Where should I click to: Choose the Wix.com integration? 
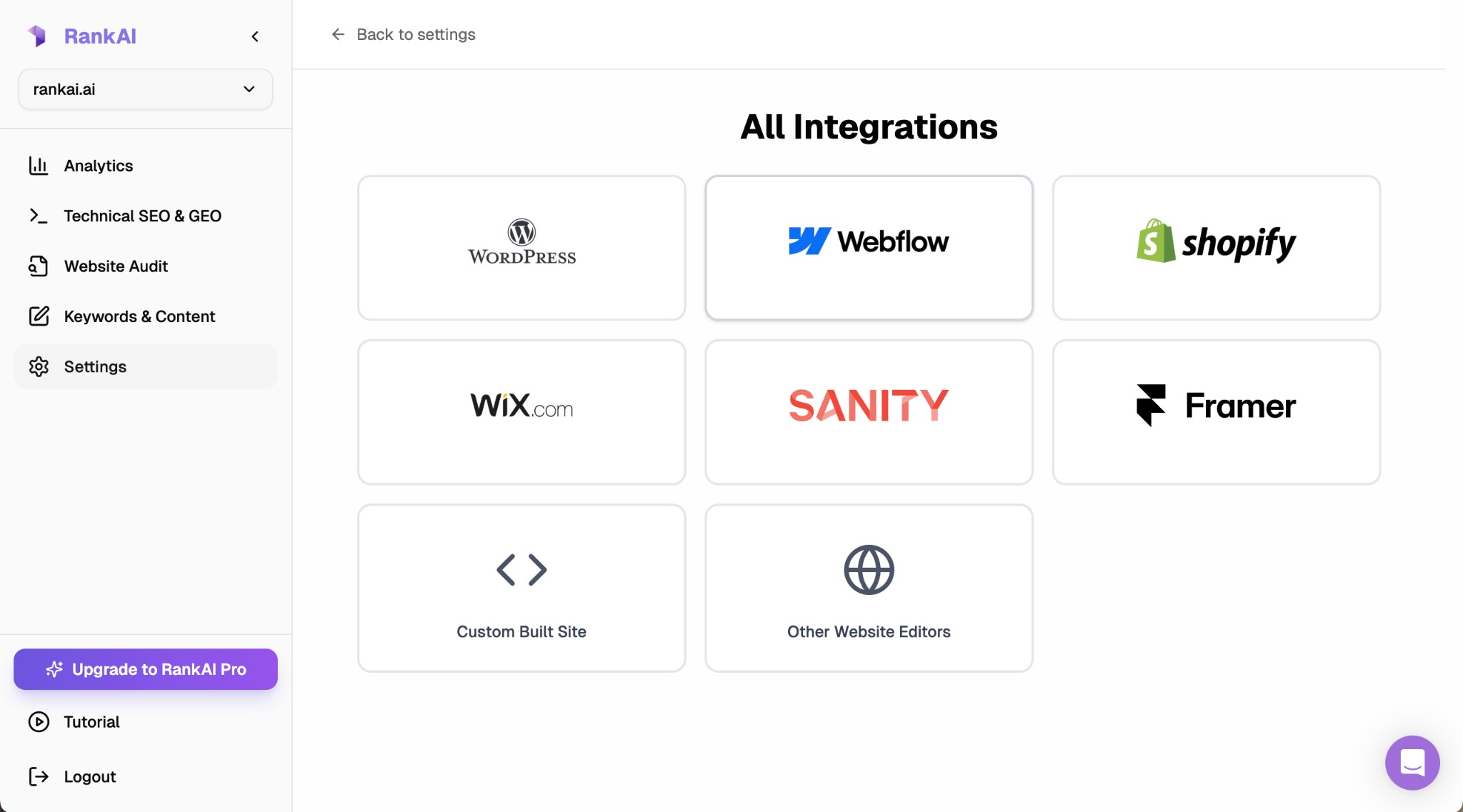(521, 412)
